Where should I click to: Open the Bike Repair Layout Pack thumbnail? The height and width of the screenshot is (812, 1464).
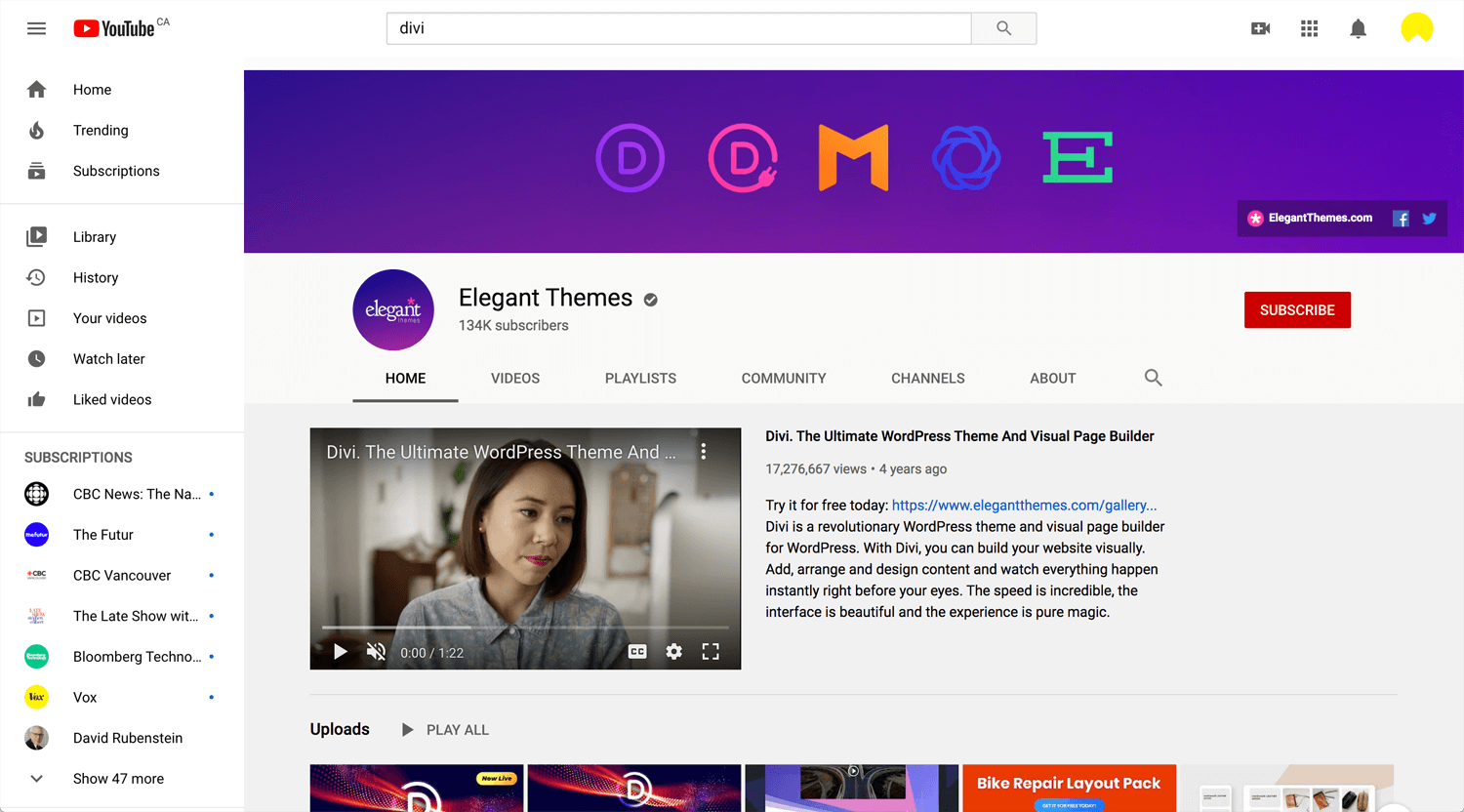tap(1069, 788)
